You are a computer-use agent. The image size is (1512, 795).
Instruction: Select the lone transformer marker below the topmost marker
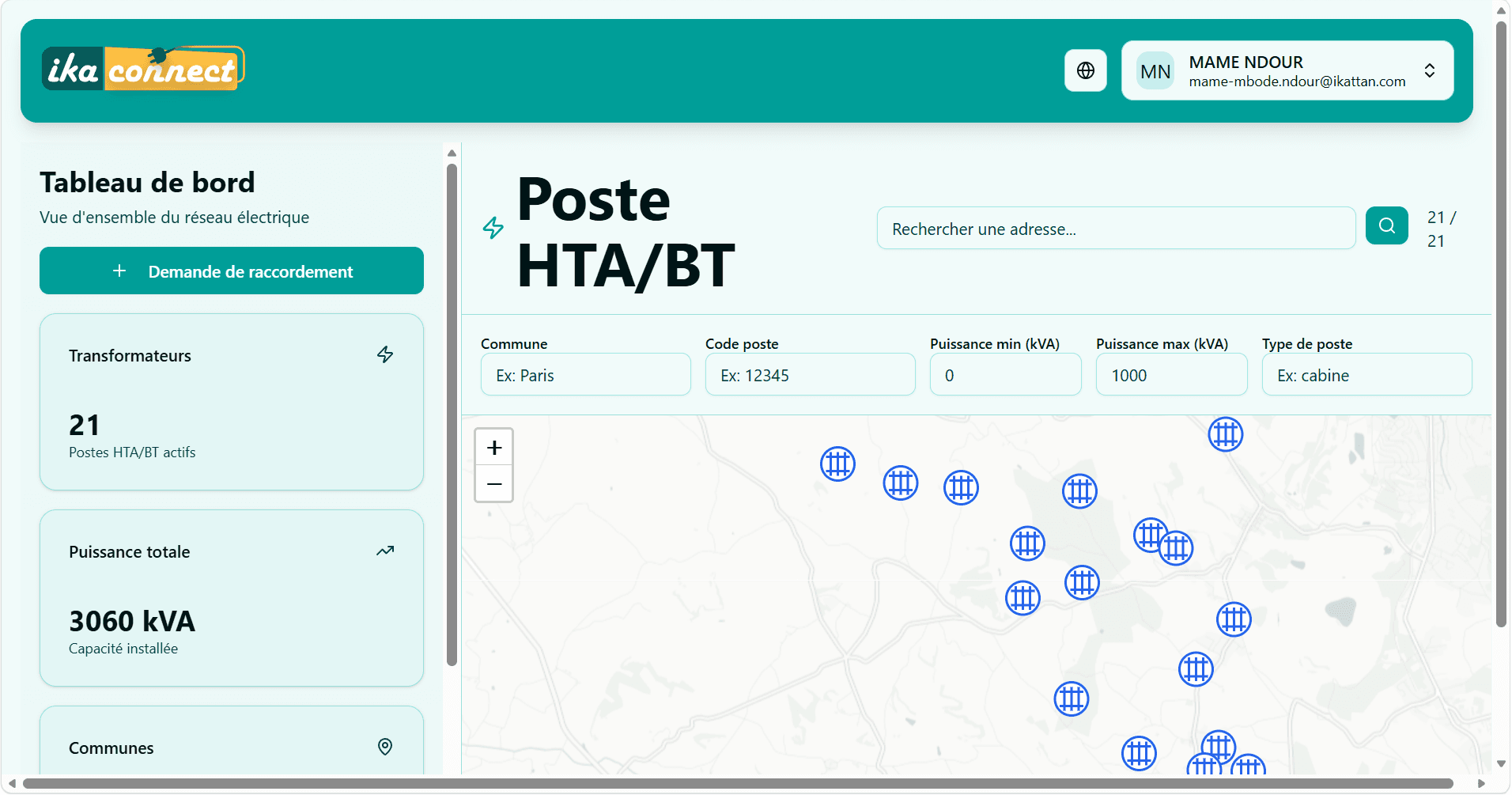tap(1080, 491)
